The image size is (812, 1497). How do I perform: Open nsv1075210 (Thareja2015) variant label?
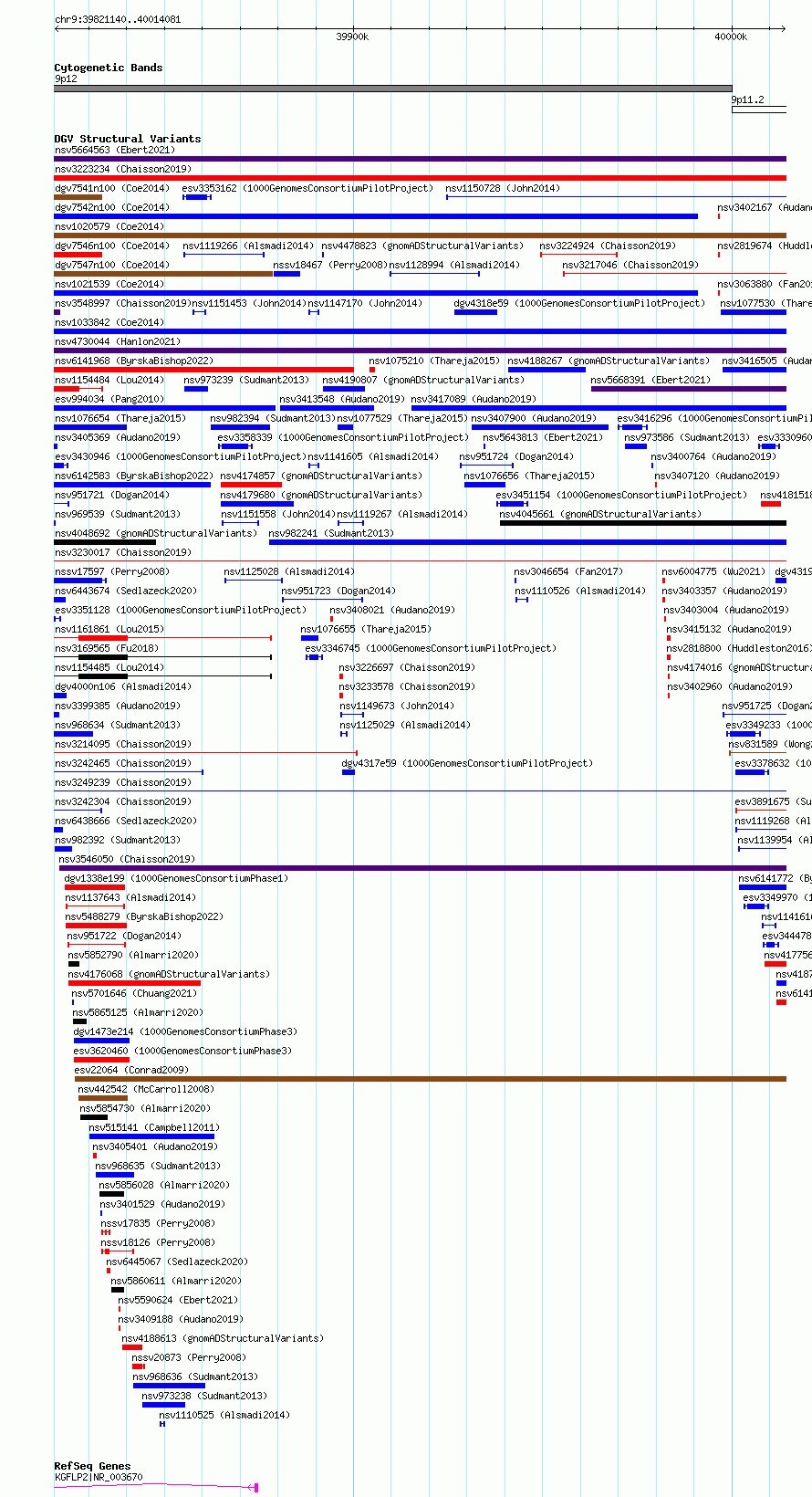[434, 361]
